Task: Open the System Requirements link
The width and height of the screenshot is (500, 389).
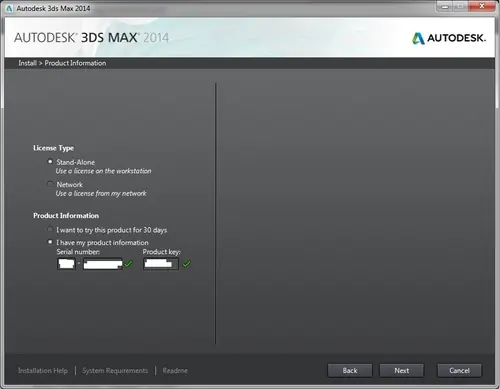Action: 115,371
